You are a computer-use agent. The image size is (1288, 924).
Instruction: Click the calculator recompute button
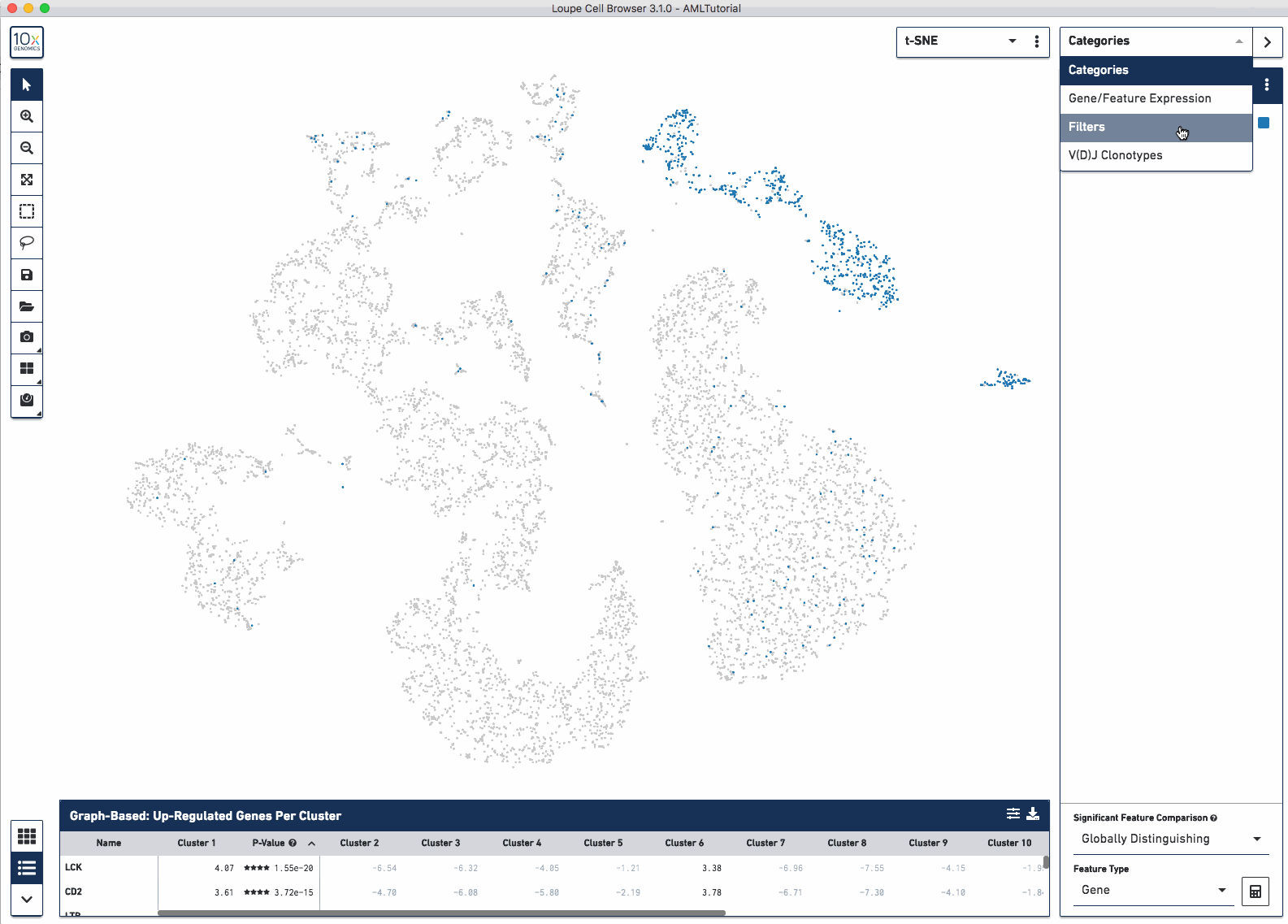pos(1255,891)
